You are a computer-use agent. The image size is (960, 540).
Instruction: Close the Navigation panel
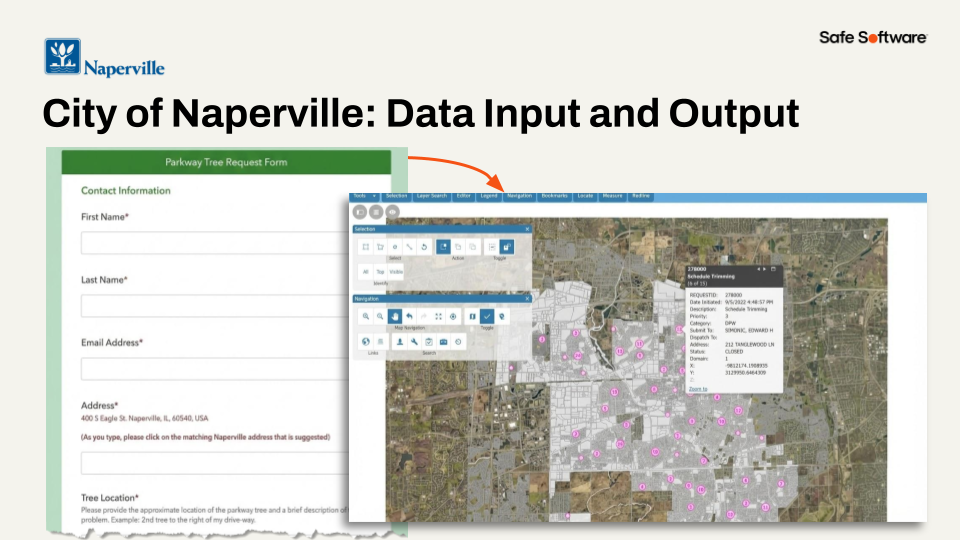[x=527, y=299]
